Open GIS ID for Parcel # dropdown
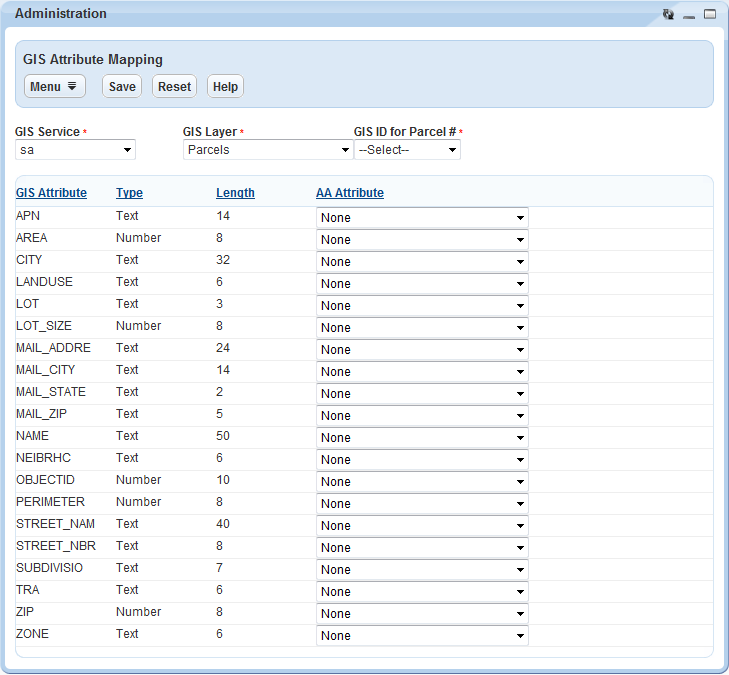This screenshot has width=729, height=675. pos(407,150)
